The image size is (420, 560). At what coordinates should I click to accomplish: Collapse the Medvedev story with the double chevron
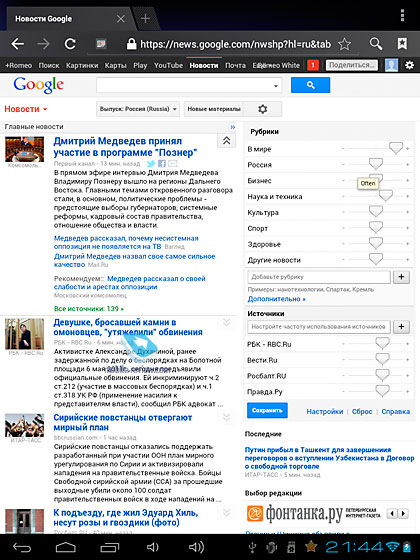226,141
